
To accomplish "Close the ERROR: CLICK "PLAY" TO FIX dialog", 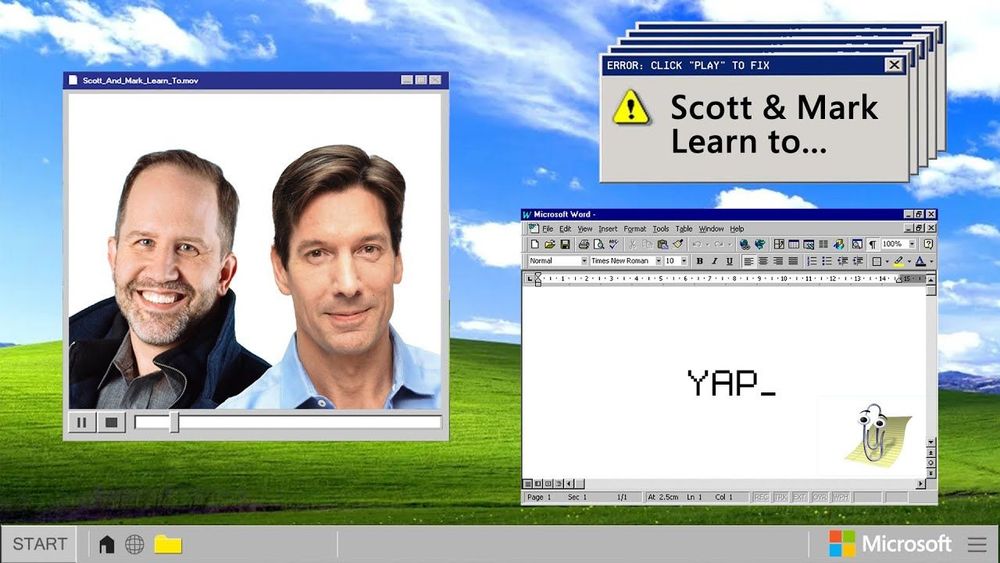I will point(894,64).
